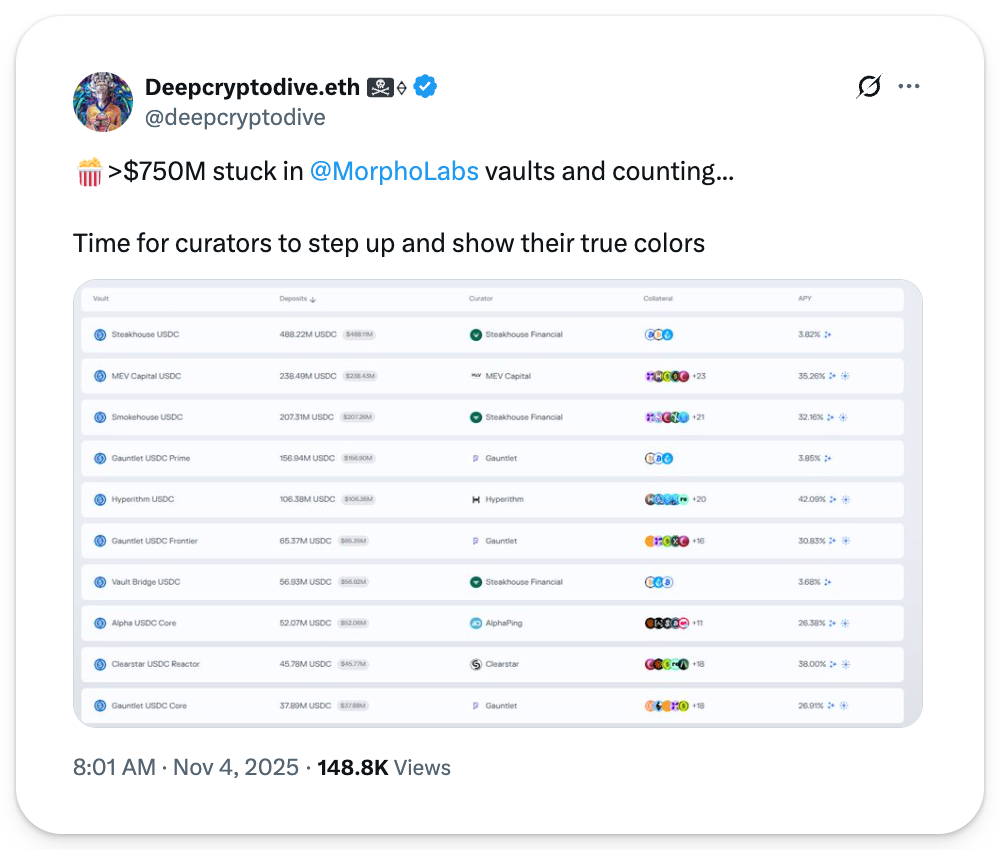Click the Grok slash-circle icon
This screenshot has width=1000, height=850.
[869, 87]
